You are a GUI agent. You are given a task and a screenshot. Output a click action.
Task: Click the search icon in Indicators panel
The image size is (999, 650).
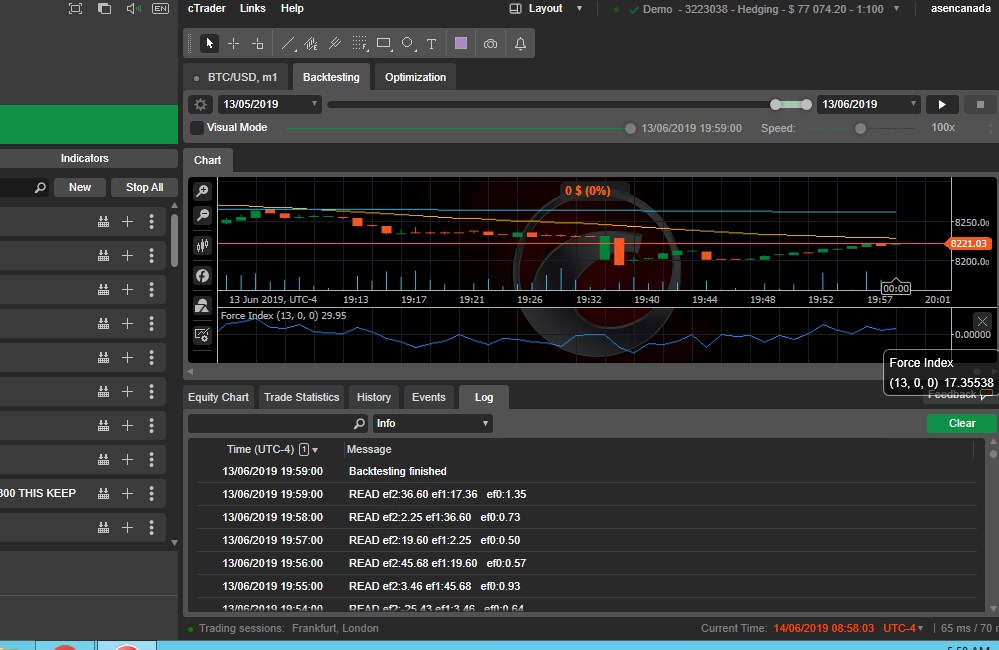pos(40,187)
